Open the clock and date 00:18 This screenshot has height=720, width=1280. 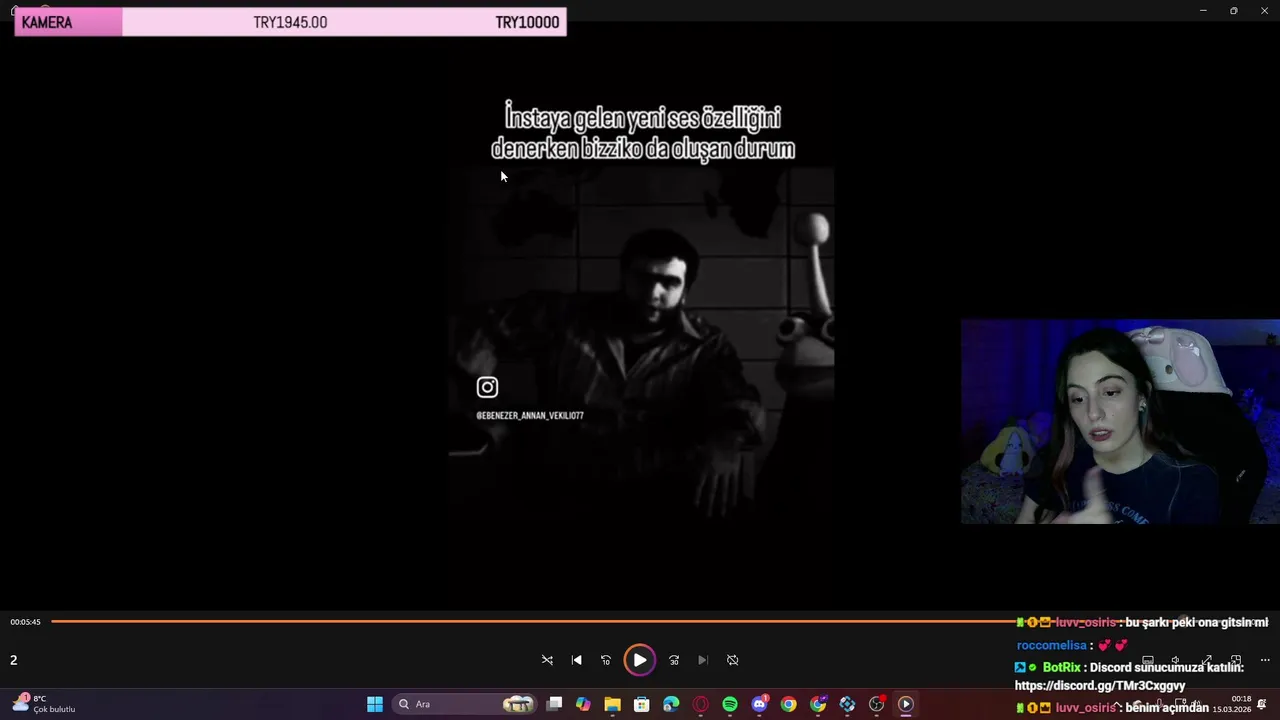point(1232,704)
